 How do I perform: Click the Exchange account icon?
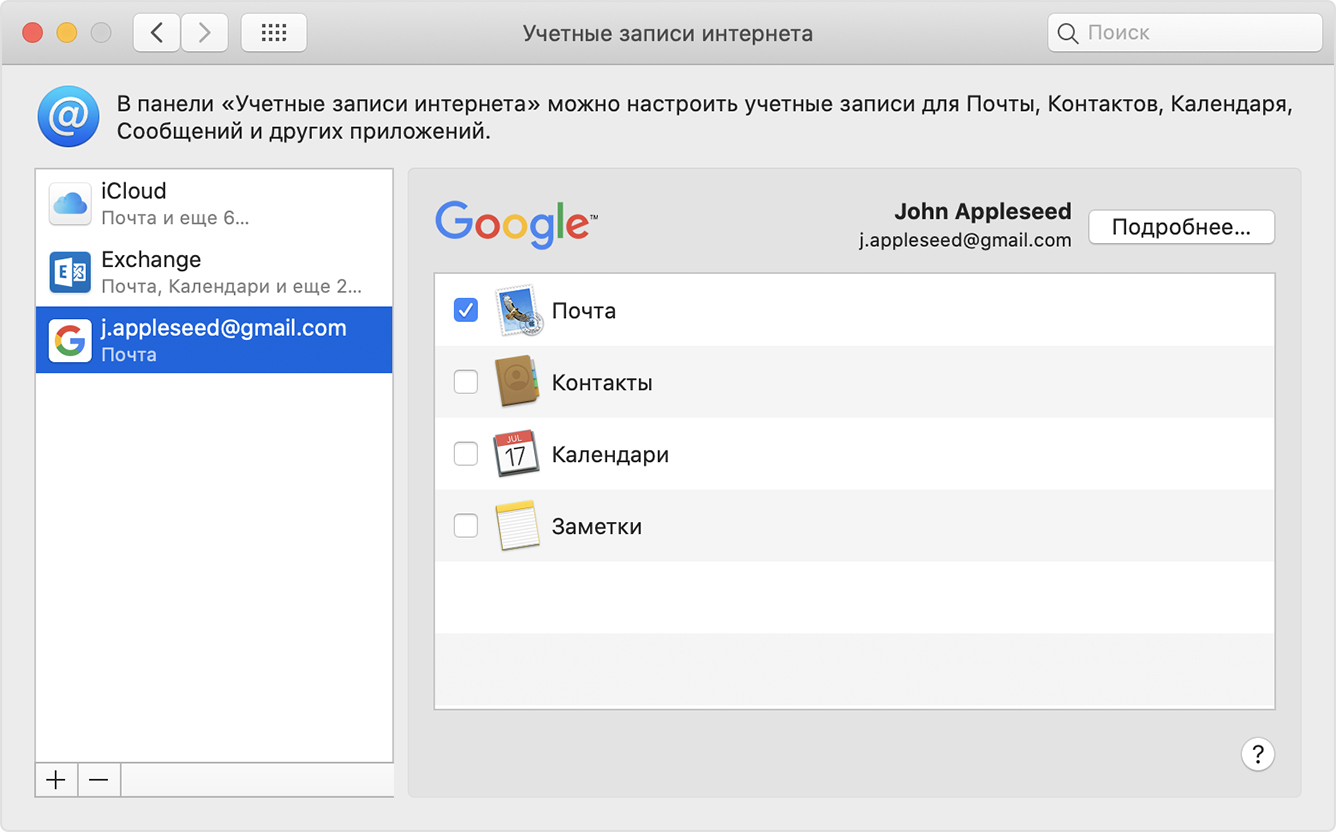point(70,272)
